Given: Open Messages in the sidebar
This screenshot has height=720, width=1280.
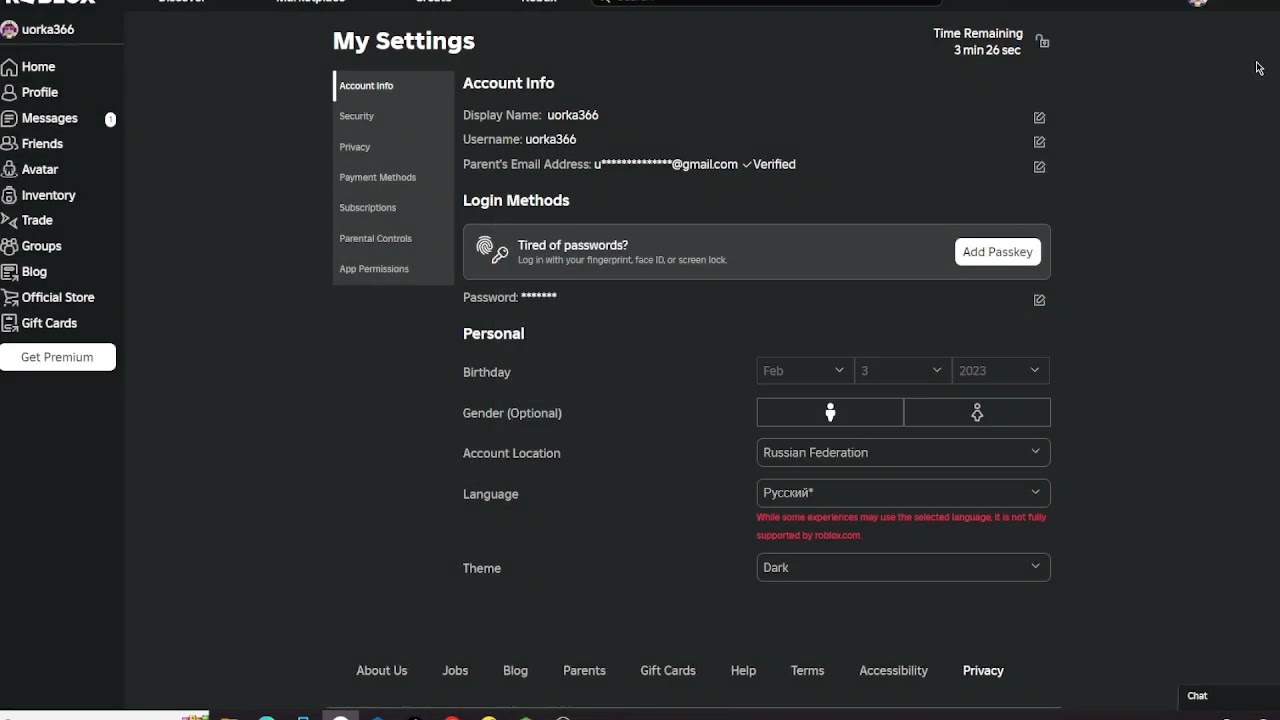Looking at the screenshot, I should click(x=40, y=118).
